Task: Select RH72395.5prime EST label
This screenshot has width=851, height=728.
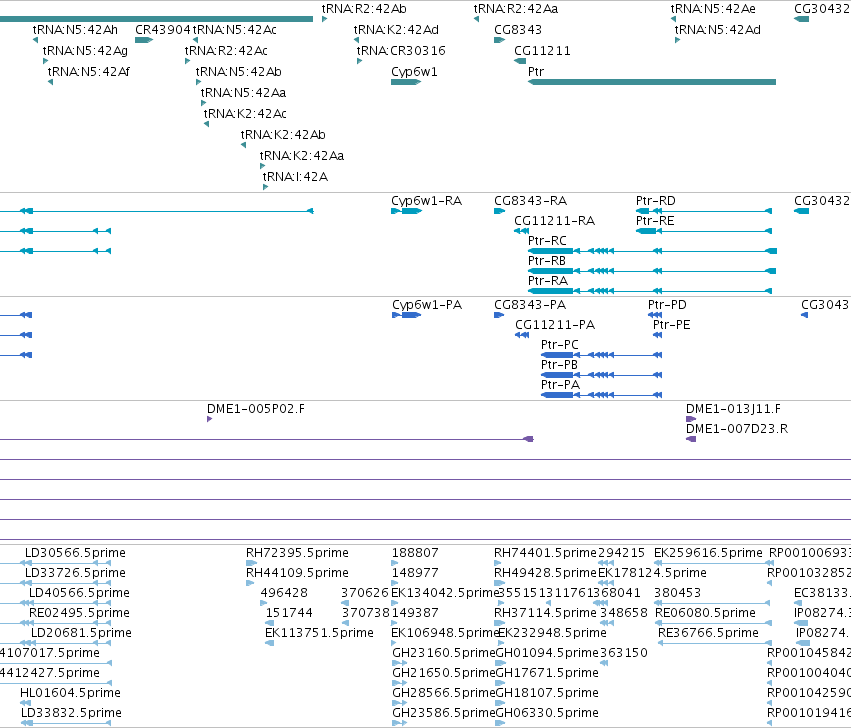Action: (297, 553)
